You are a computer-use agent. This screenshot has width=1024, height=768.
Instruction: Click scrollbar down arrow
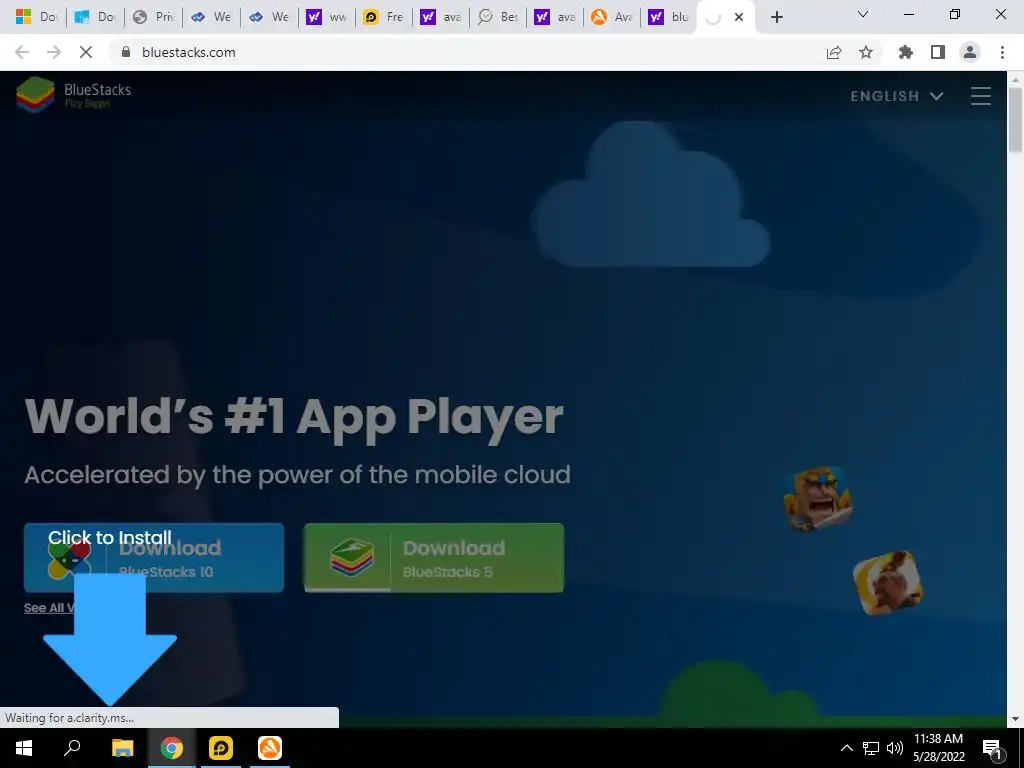pyautogui.click(x=1015, y=719)
